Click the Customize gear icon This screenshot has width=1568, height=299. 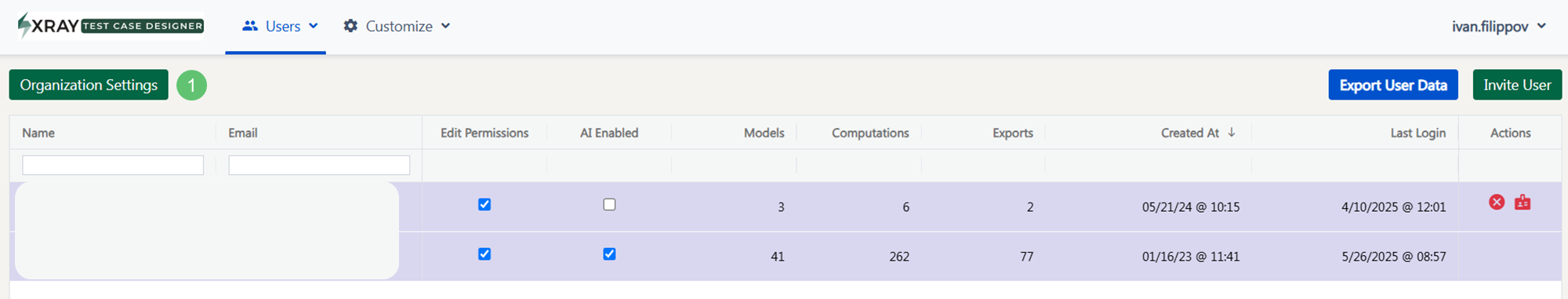pyautogui.click(x=350, y=26)
